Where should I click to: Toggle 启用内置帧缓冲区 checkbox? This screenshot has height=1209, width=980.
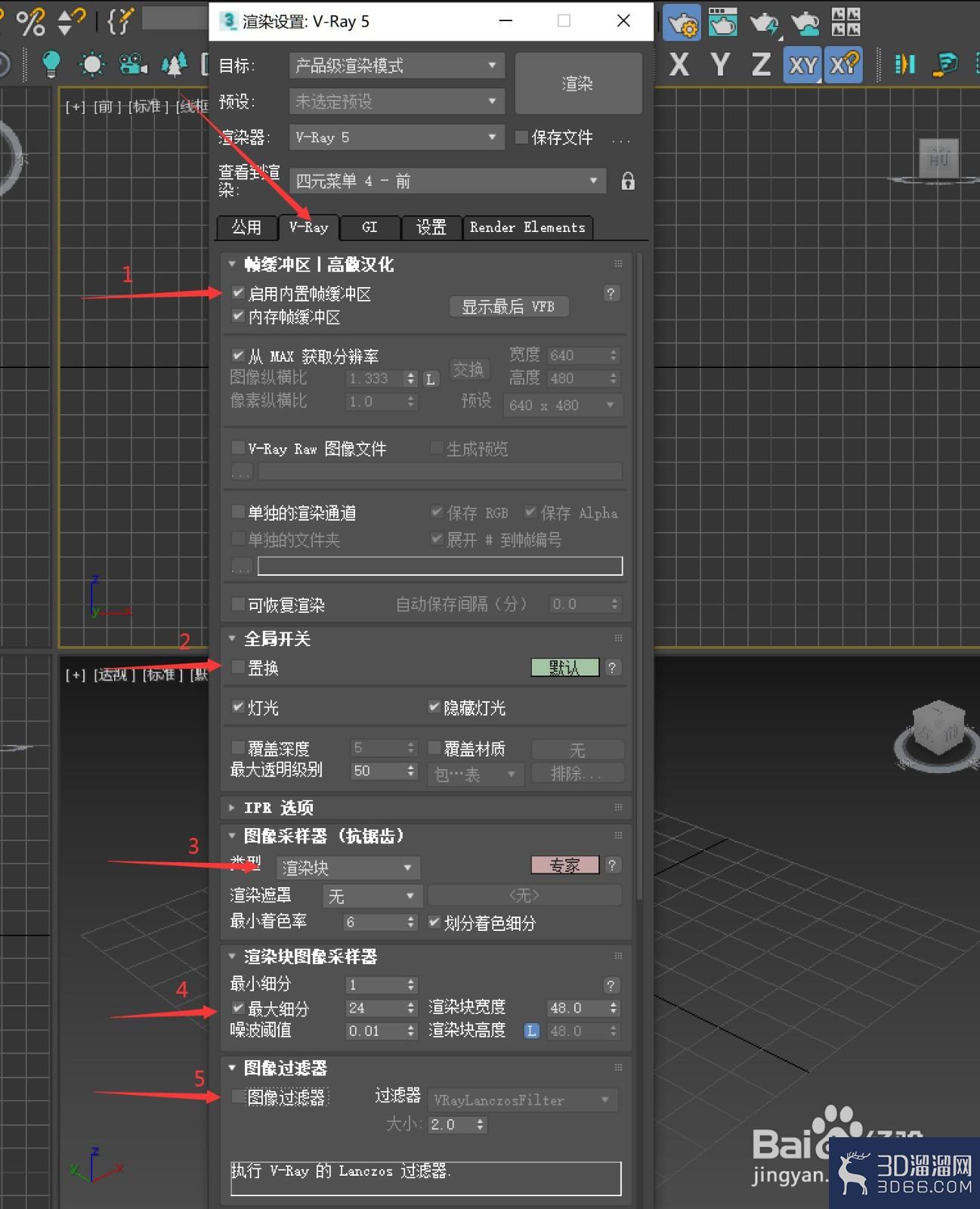(x=238, y=292)
